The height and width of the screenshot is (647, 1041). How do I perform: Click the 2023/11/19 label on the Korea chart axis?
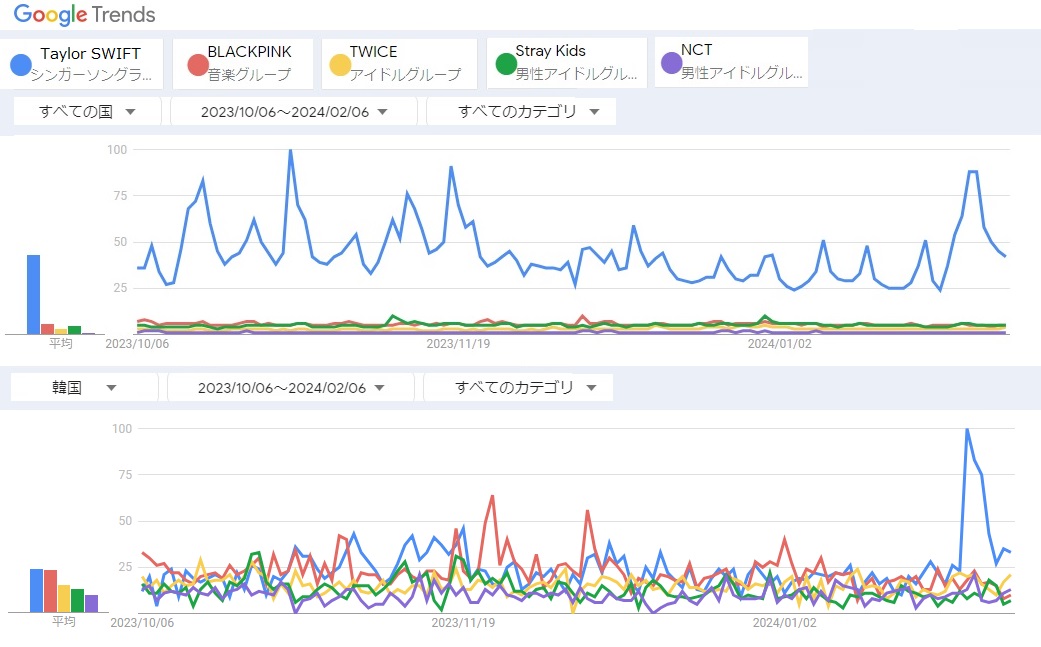(463, 621)
